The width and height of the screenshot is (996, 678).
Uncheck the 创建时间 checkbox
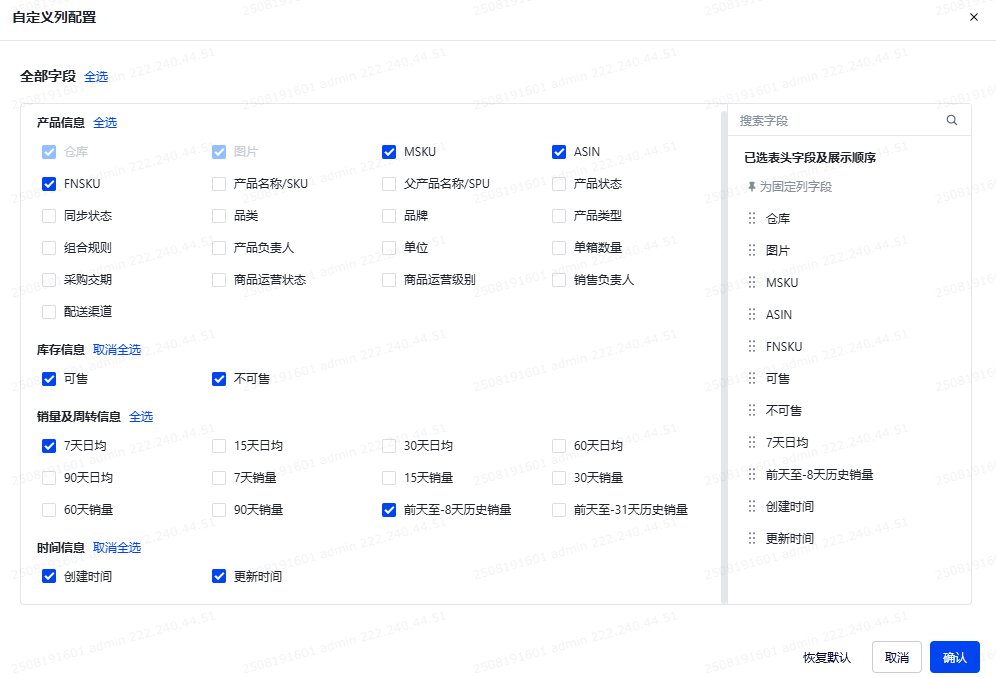click(49, 576)
